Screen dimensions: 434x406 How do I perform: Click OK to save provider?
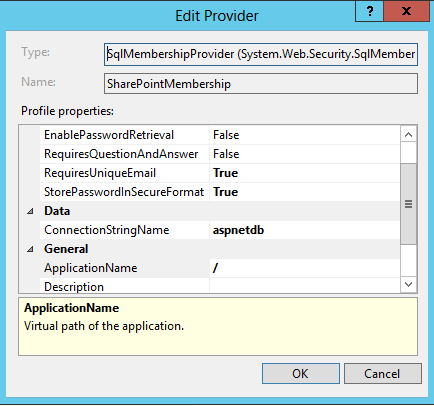301,374
